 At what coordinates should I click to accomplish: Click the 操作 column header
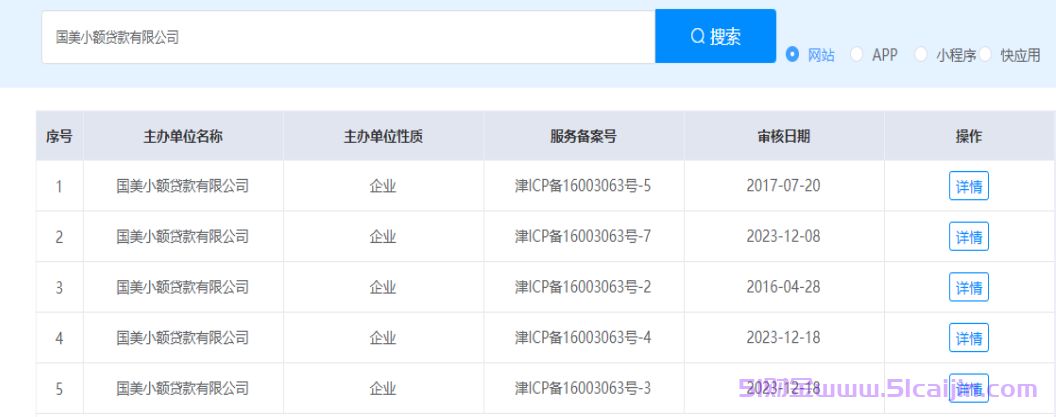click(x=968, y=137)
